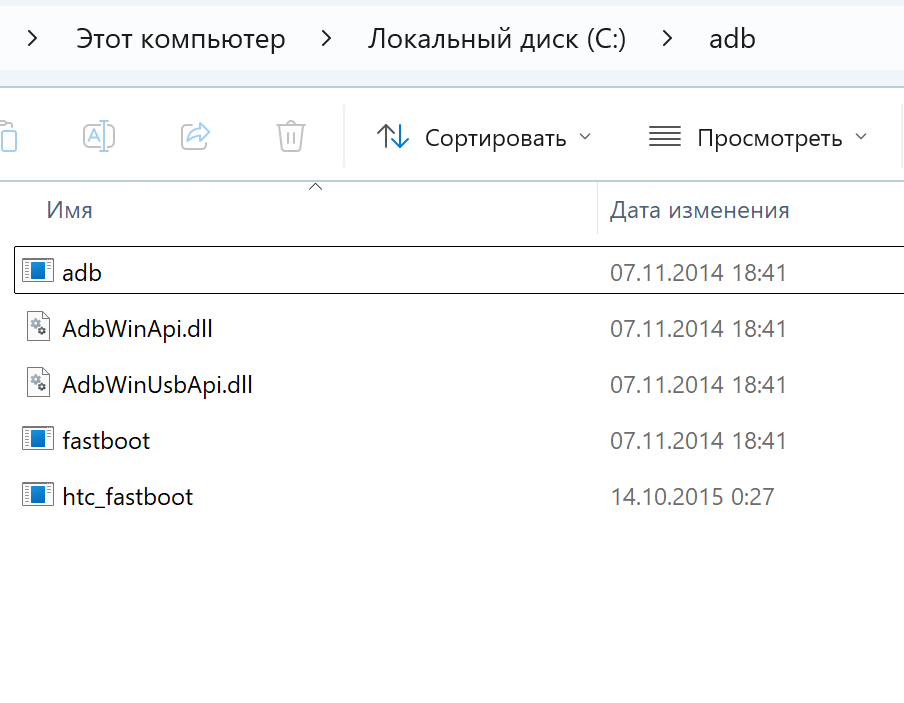The image size is (904, 703).
Task: Click the adb folder in breadcrumb
Action: pyautogui.click(x=732, y=39)
